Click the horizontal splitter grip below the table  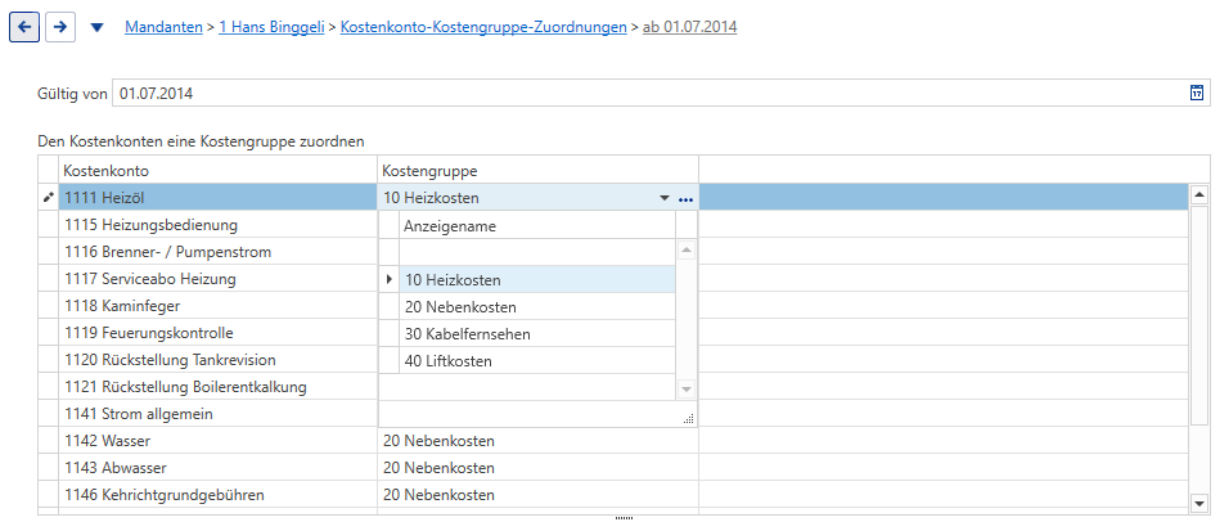pos(624,518)
